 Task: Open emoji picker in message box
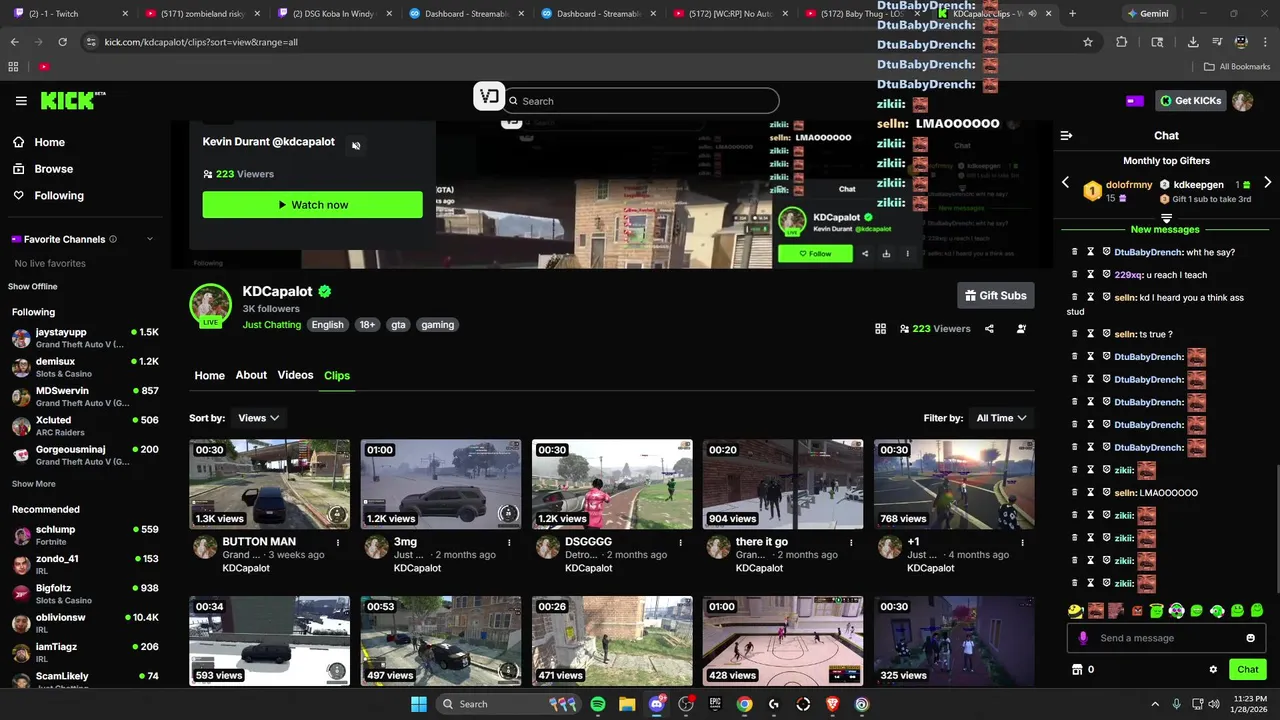[1250, 638]
